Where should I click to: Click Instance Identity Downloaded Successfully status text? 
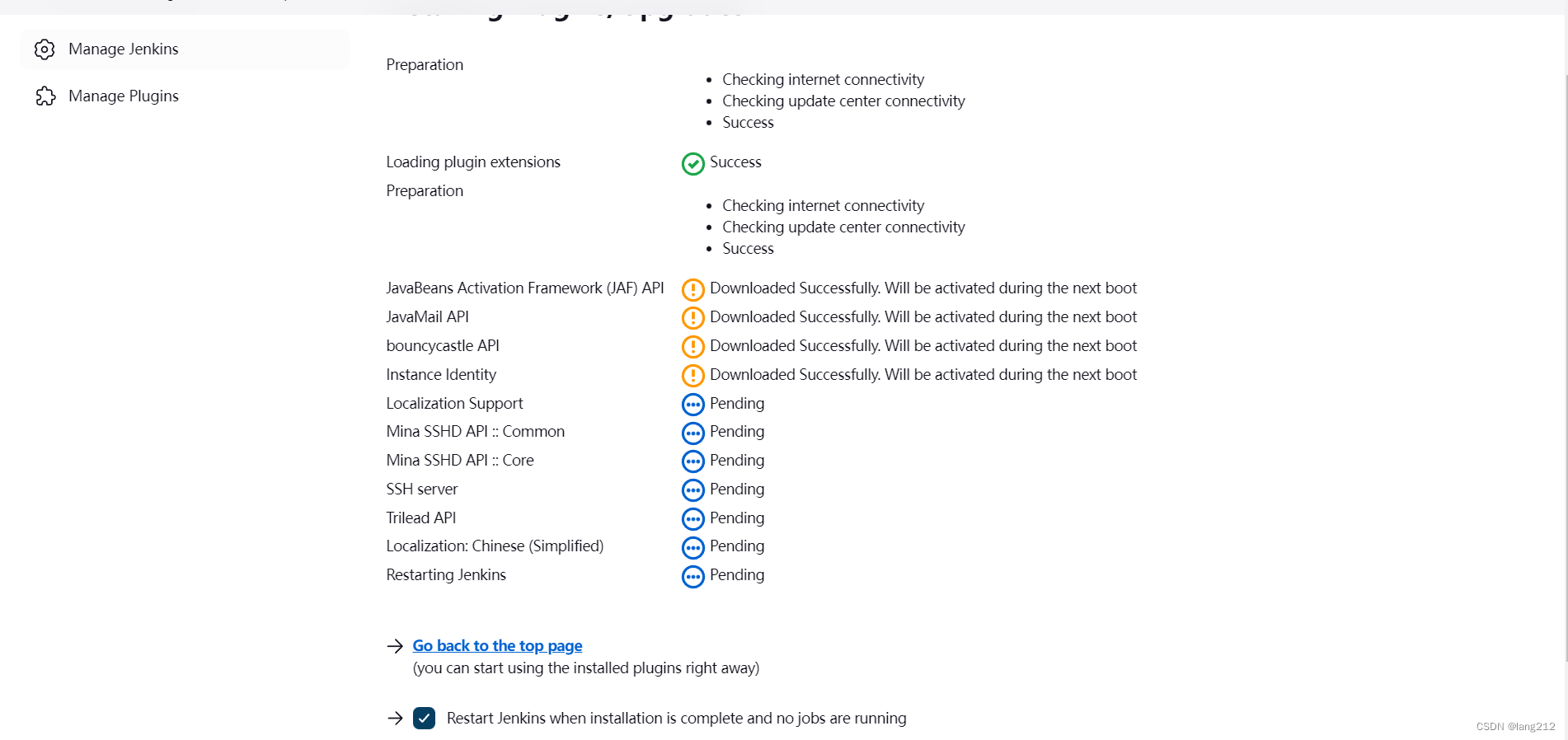tap(923, 375)
